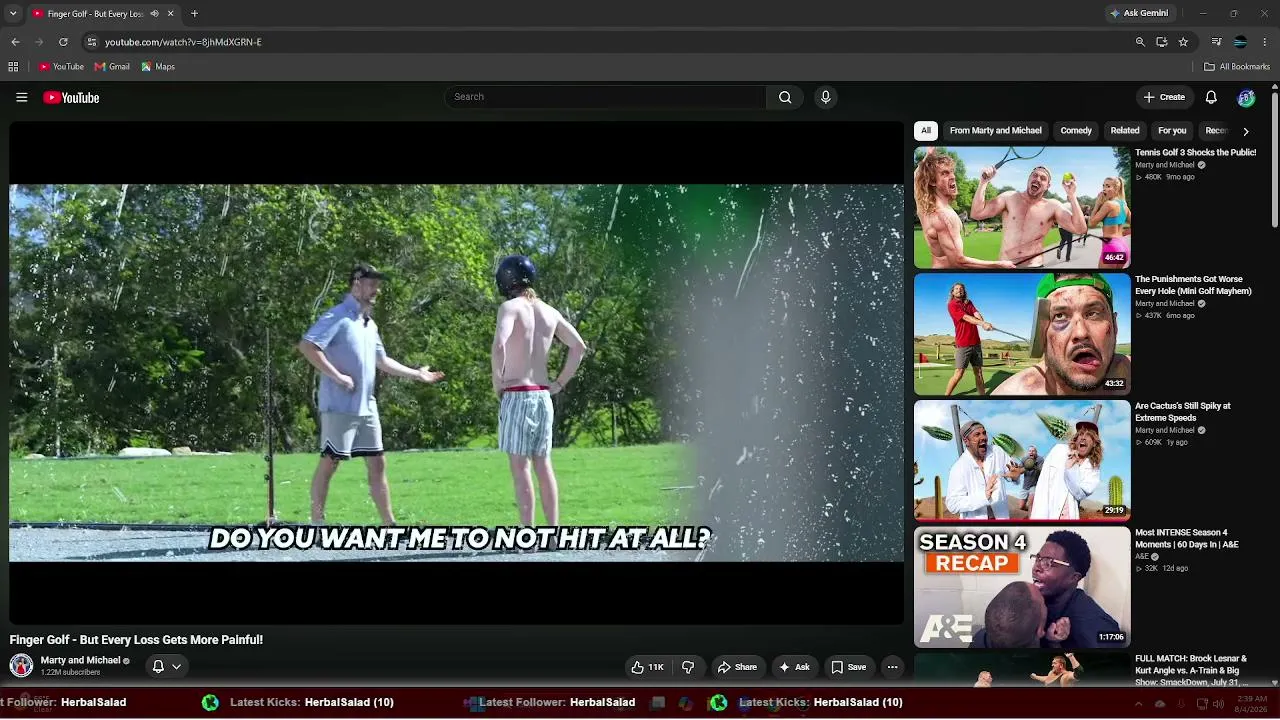The image size is (1280, 720).
Task: Open FULL MATCH Brock Lesnar video title
Action: 1191,670
